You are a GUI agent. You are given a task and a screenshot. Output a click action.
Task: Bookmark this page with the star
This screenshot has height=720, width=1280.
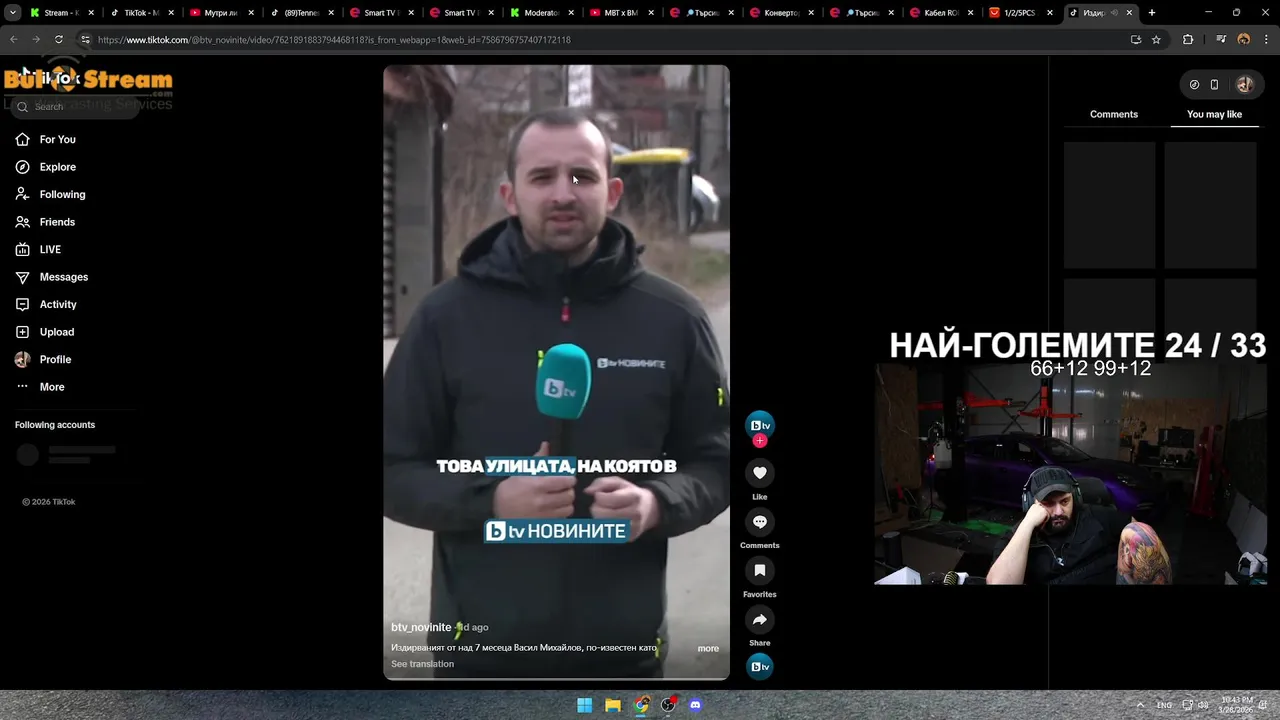(1156, 40)
